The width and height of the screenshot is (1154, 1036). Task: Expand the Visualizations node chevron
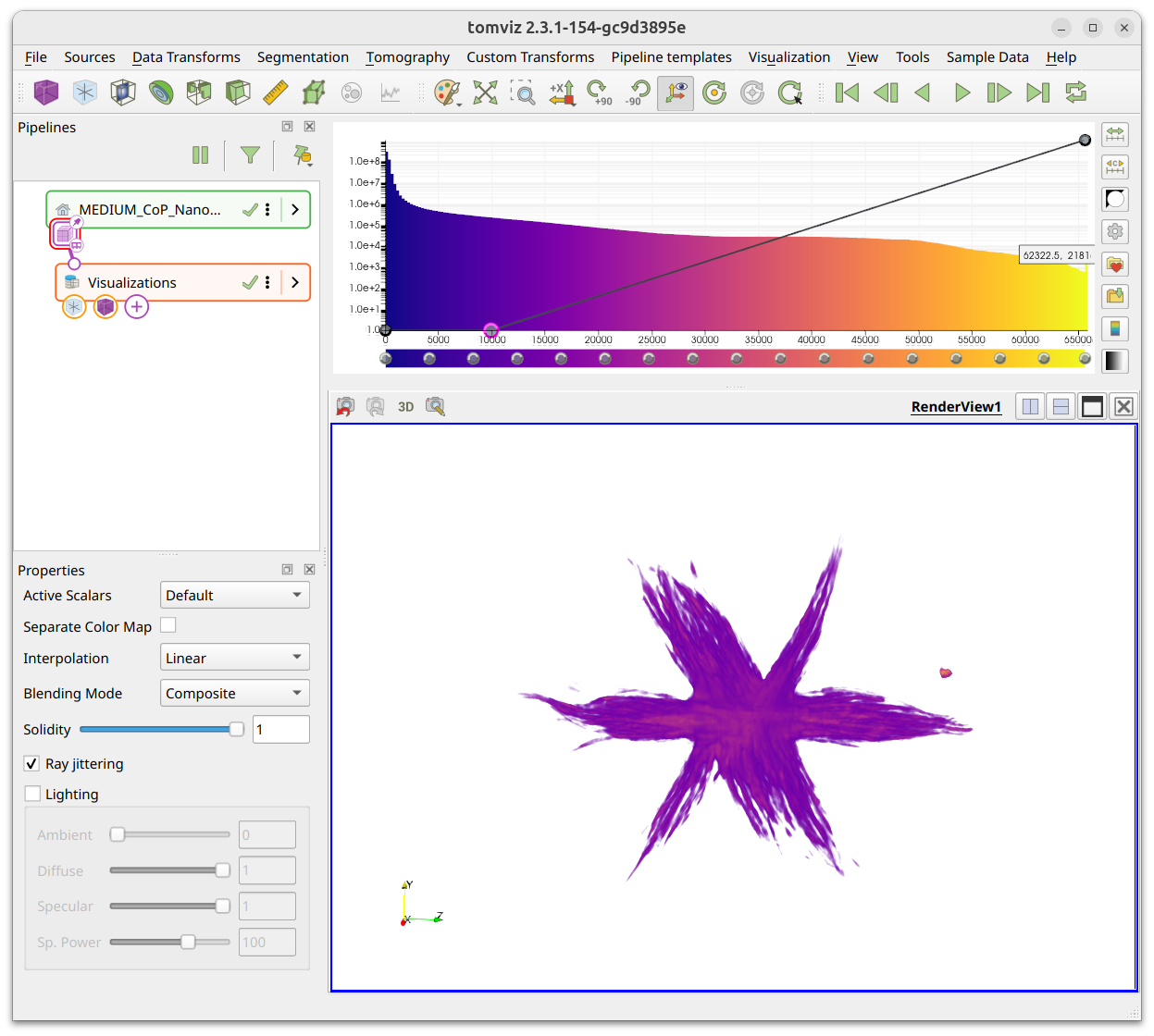(x=295, y=282)
